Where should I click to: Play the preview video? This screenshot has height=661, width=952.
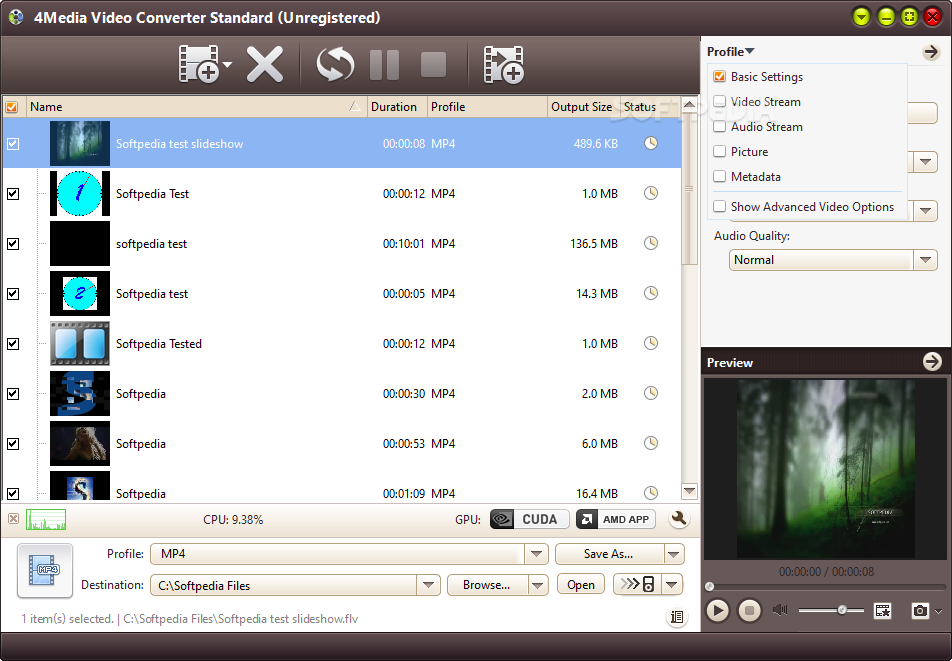pyautogui.click(x=717, y=610)
